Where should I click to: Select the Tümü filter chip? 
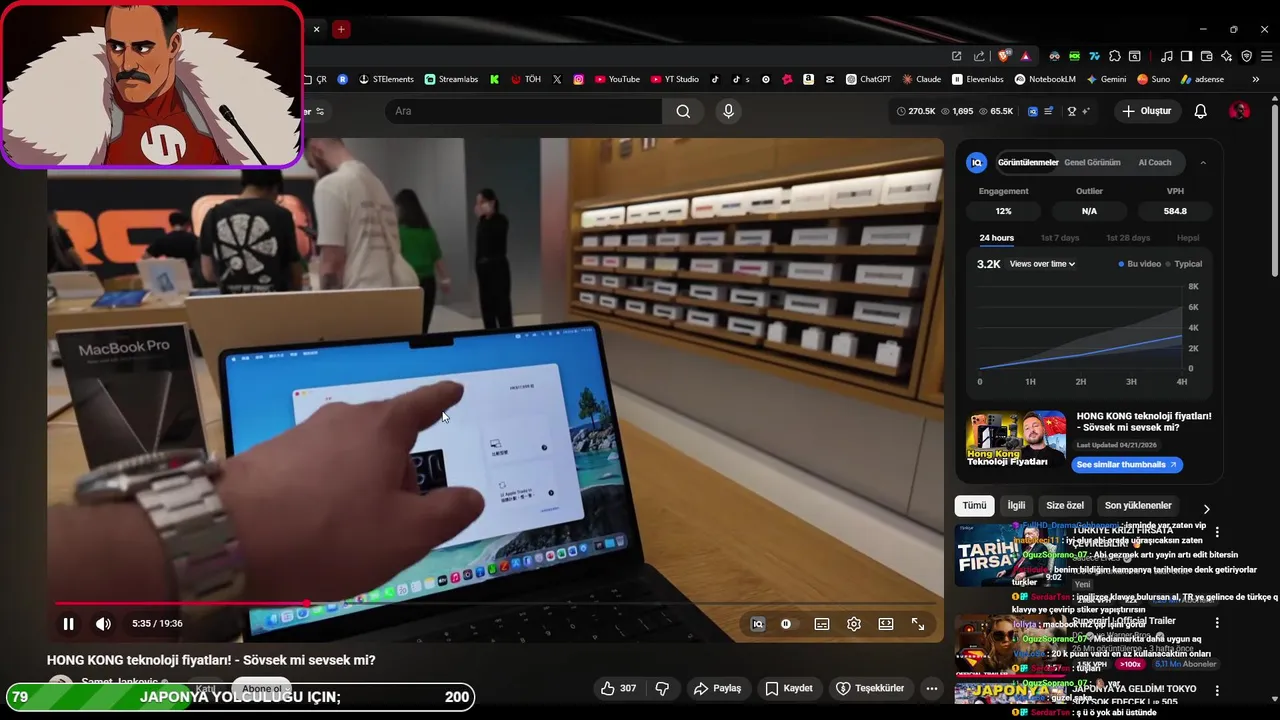click(x=974, y=506)
